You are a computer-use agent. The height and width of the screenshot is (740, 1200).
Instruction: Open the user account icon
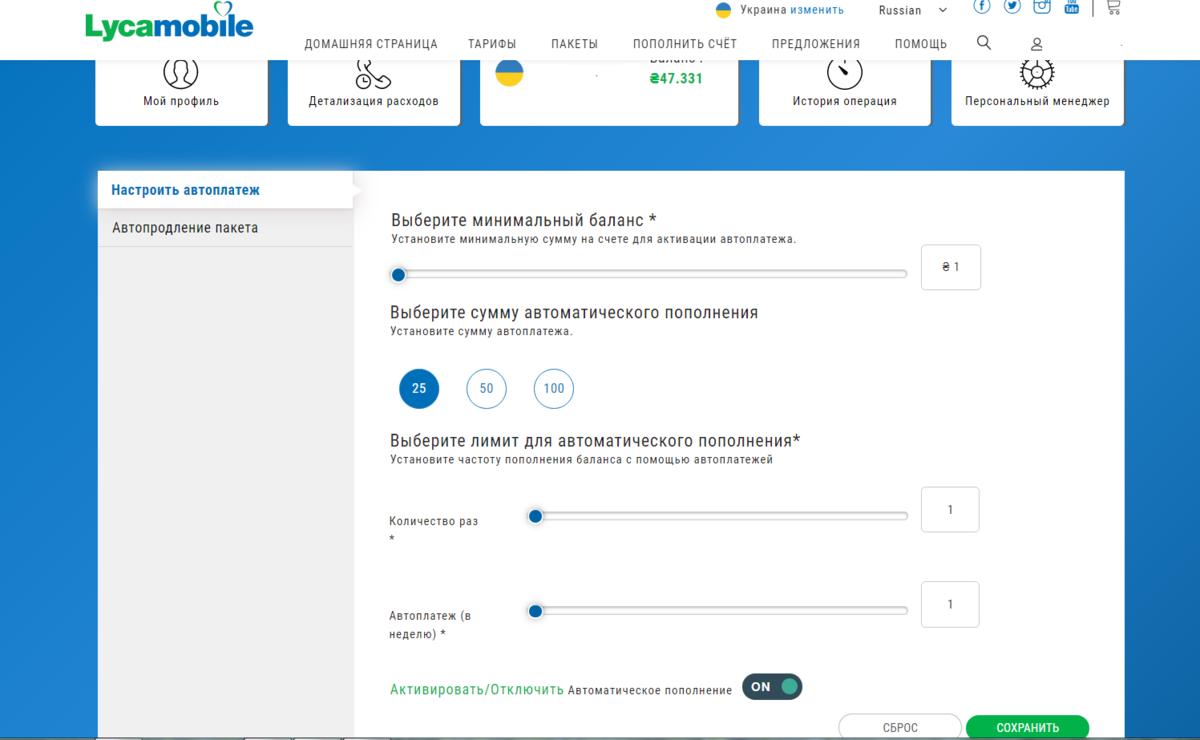(1037, 44)
